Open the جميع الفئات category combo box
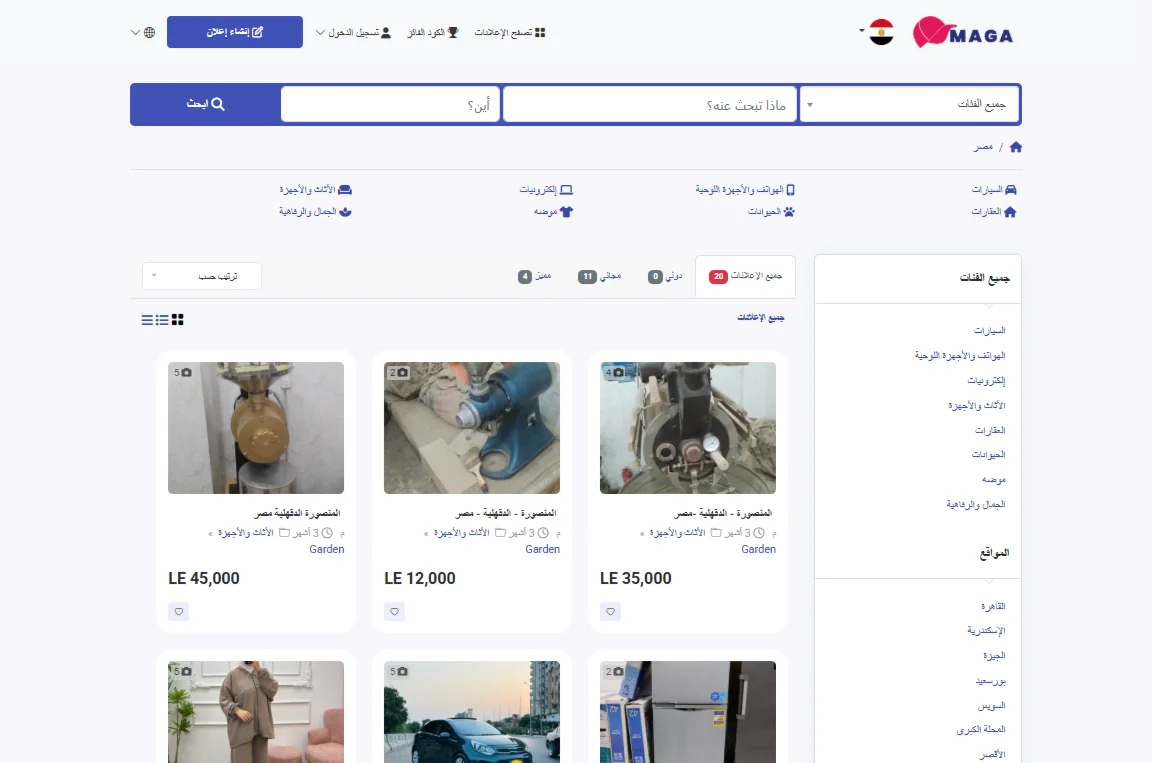The image size is (1152, 763). (910, 104)
